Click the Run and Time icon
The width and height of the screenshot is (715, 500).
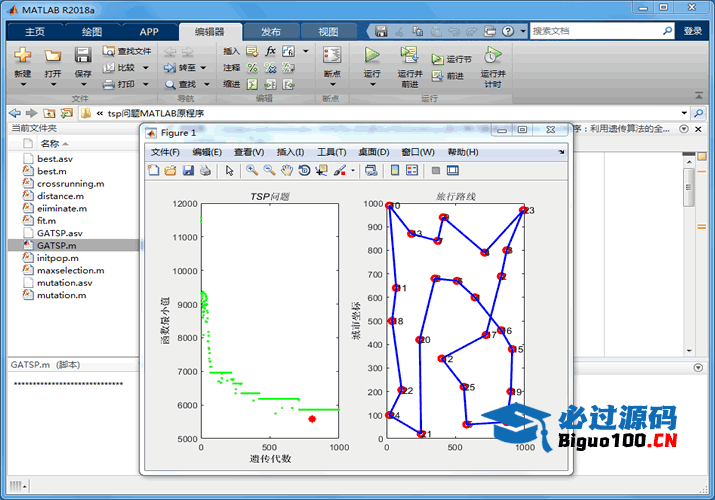pyautogui.click(x=492, y=55)
